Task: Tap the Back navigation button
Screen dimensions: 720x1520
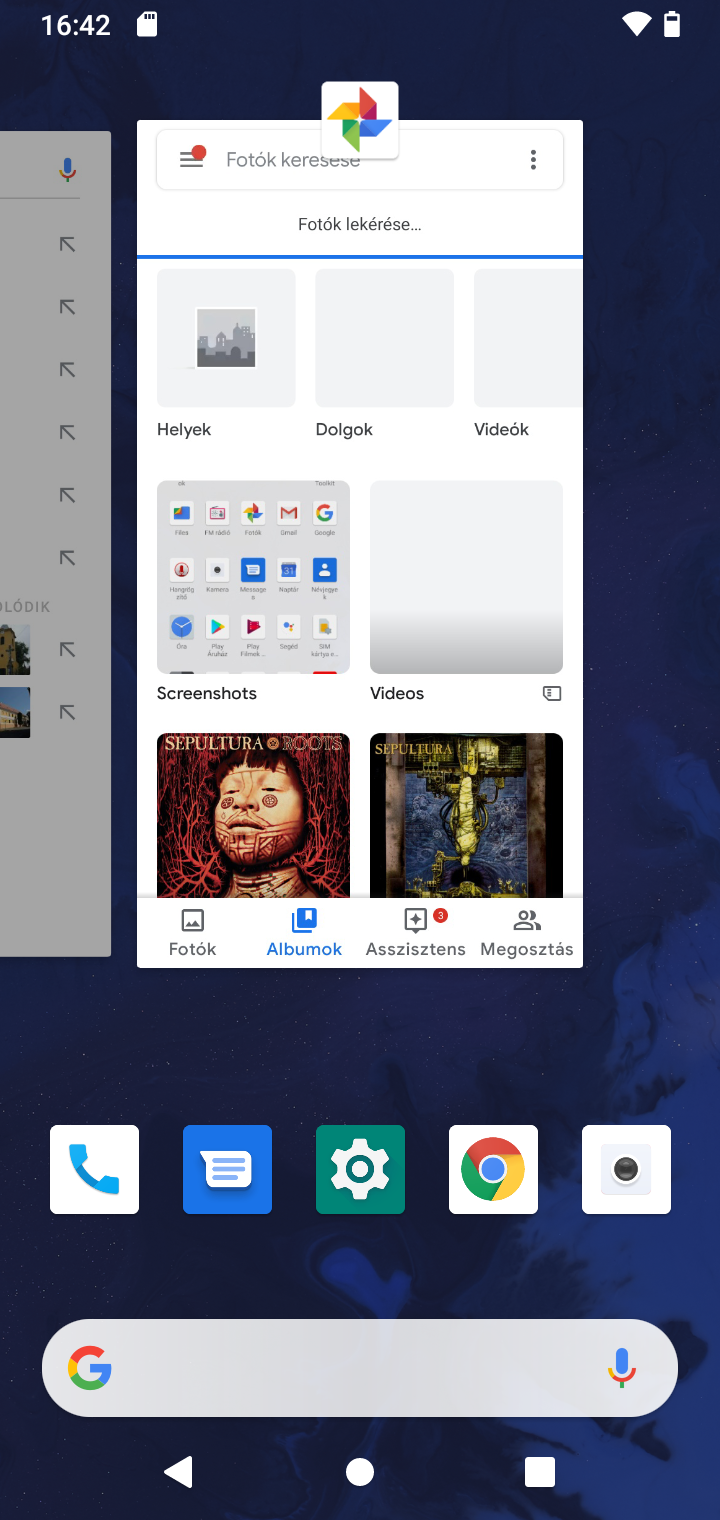Action: (x=178, y=1472)
